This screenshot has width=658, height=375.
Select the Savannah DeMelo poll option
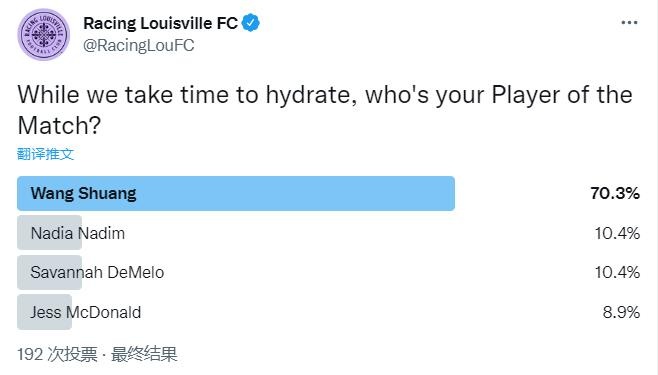[328, 272]
